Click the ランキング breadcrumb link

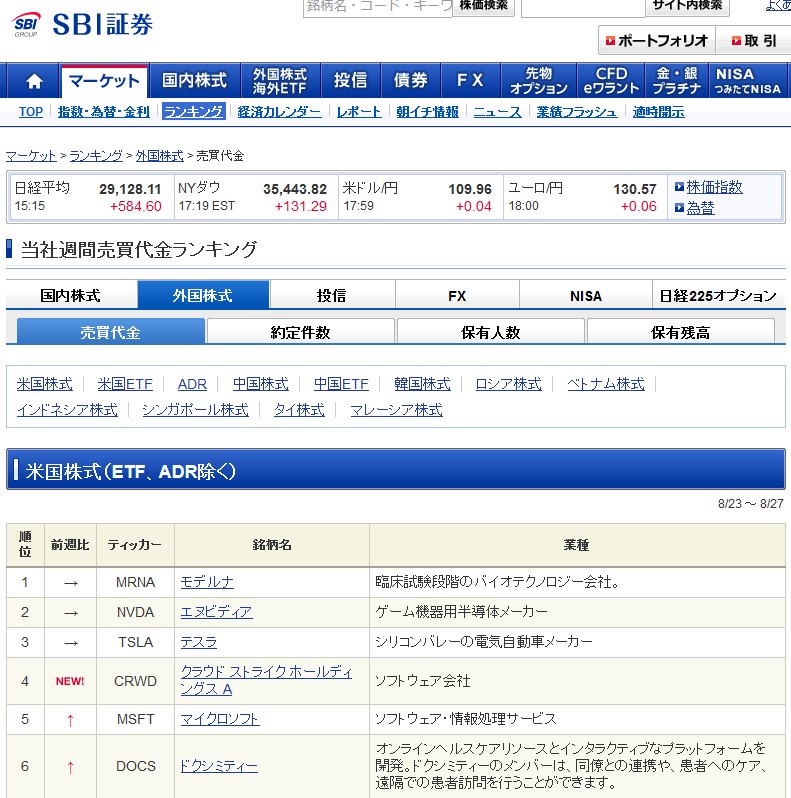(x=96, y=156)
